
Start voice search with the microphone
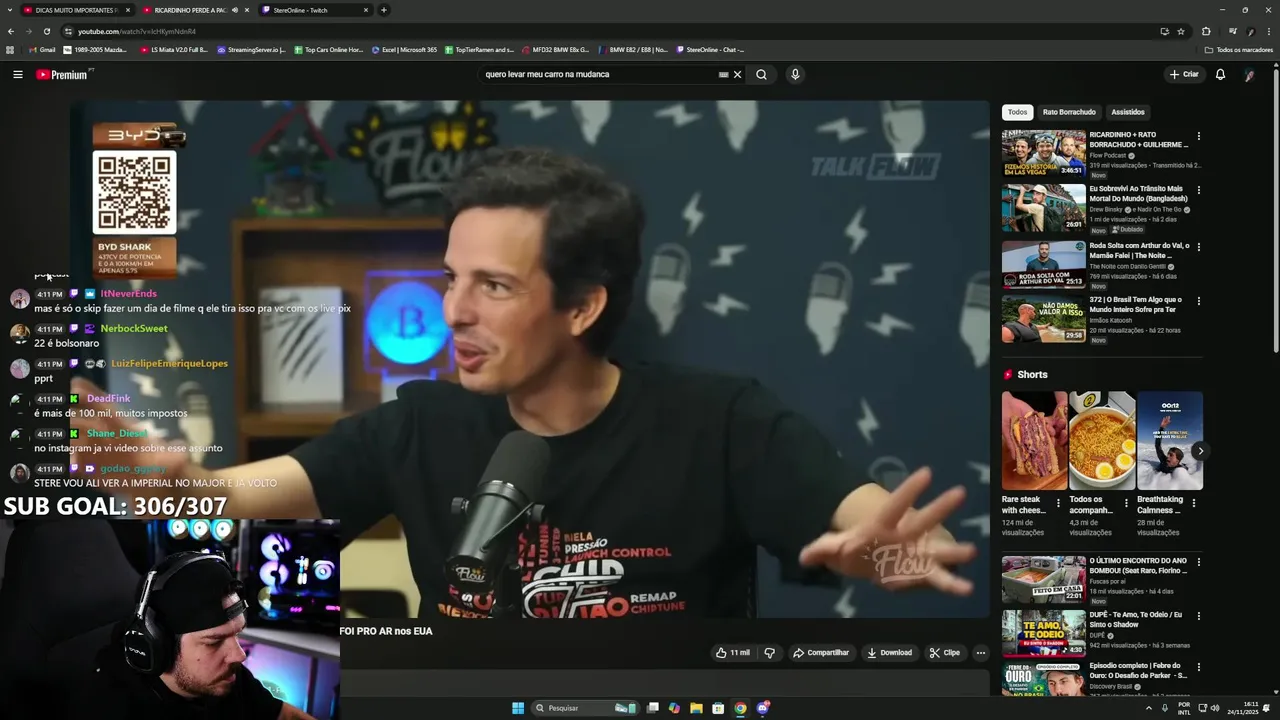pos(795,74)
